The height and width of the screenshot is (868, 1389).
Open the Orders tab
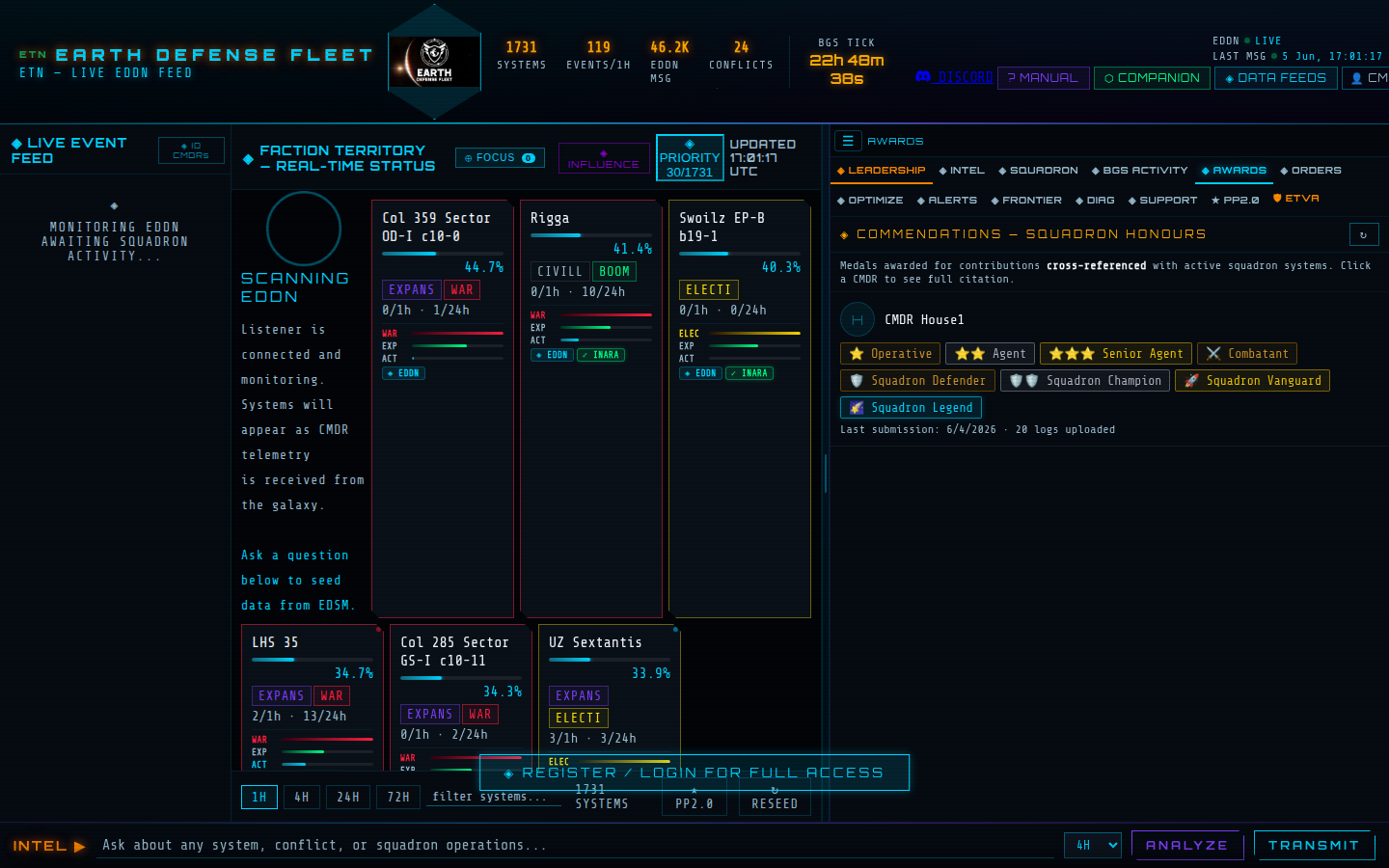click(x=1311, y=171)
